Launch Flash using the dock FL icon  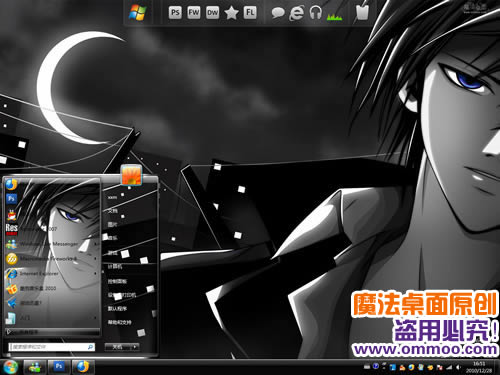pyautogui.click(x=250, y=13)
